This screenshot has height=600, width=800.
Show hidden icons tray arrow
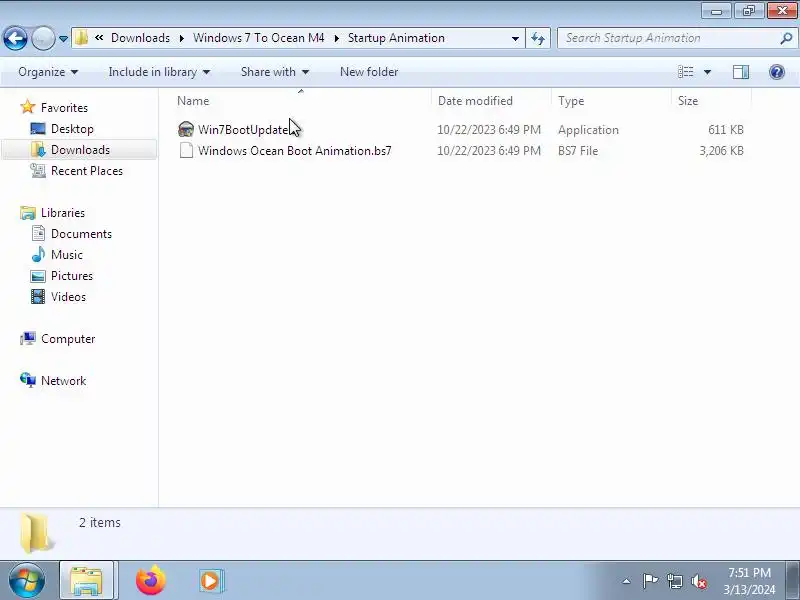coord(626,581)
